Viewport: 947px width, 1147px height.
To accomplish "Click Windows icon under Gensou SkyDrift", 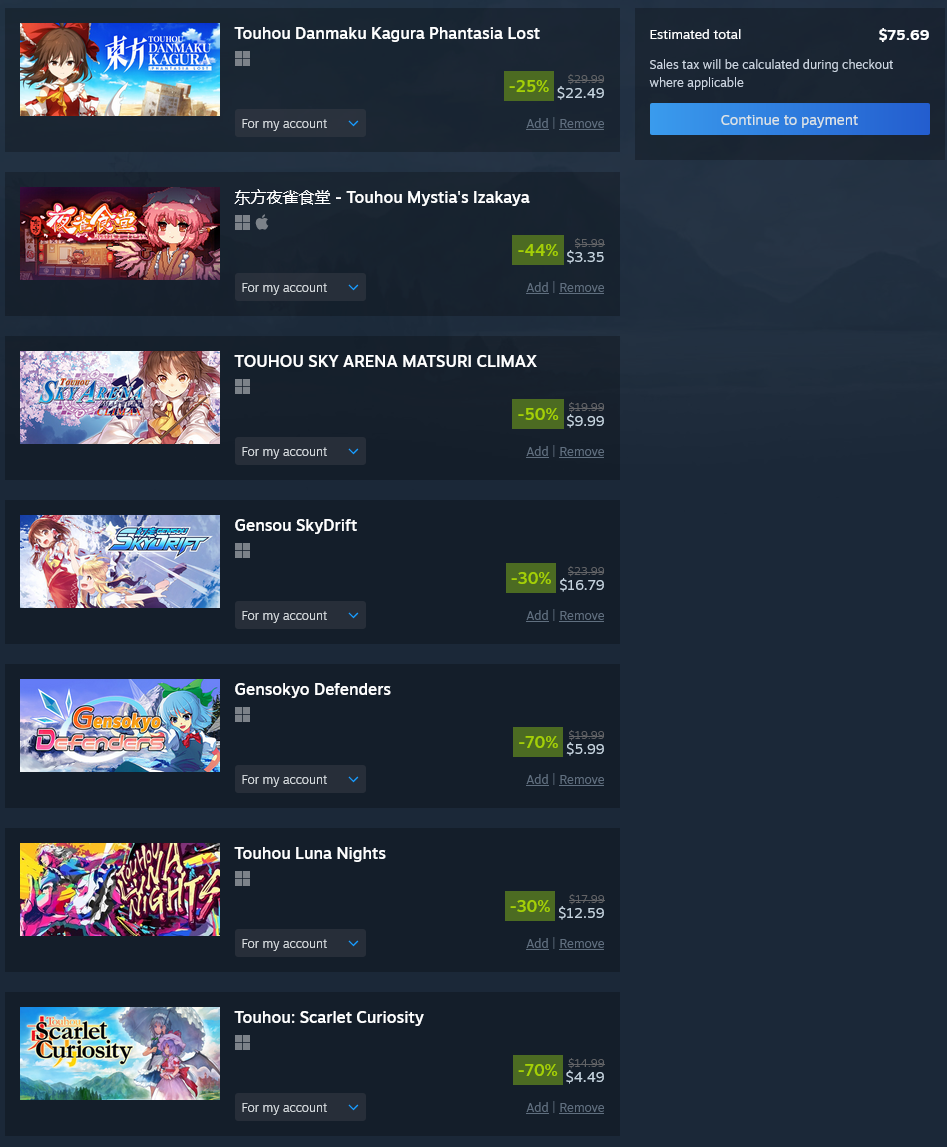I will 243,550.
